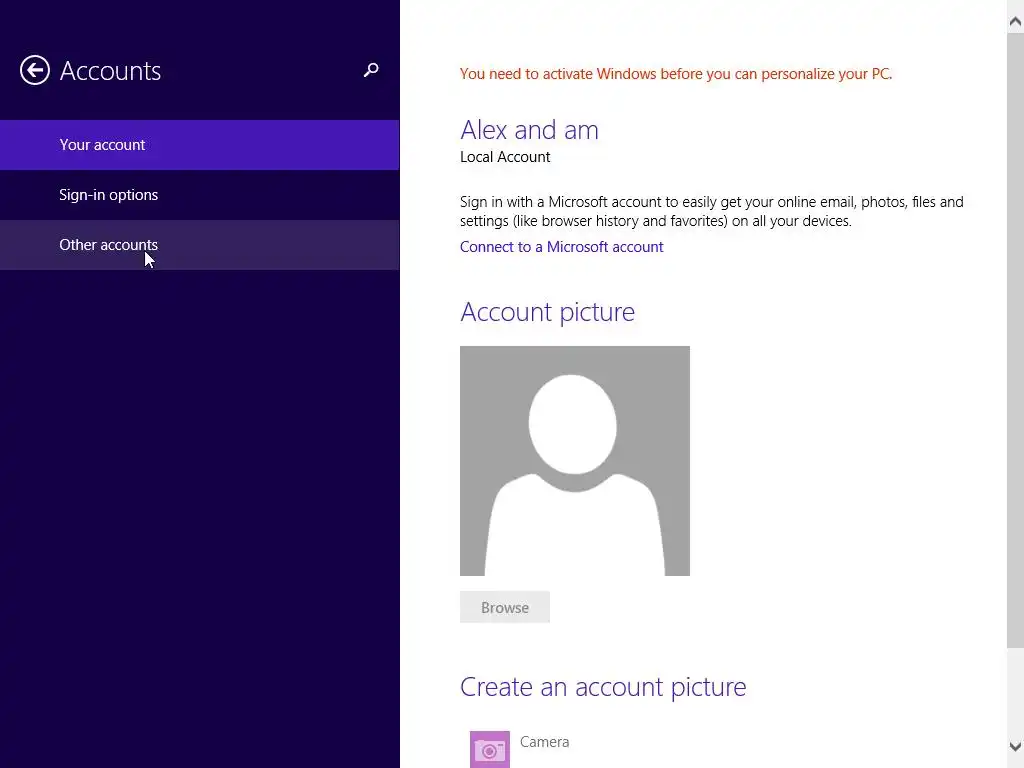Click the activate Windows warning message

676,74
